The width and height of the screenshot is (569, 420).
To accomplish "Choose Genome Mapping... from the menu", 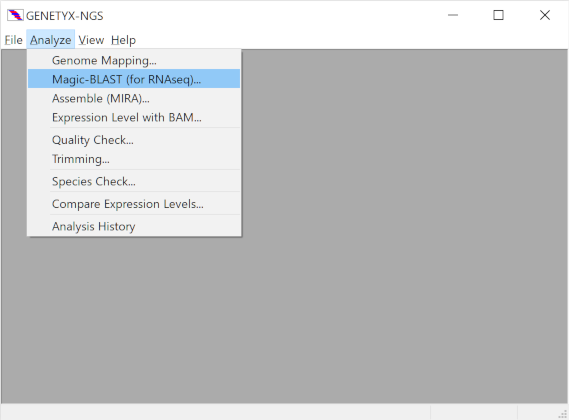I will 134,60.
